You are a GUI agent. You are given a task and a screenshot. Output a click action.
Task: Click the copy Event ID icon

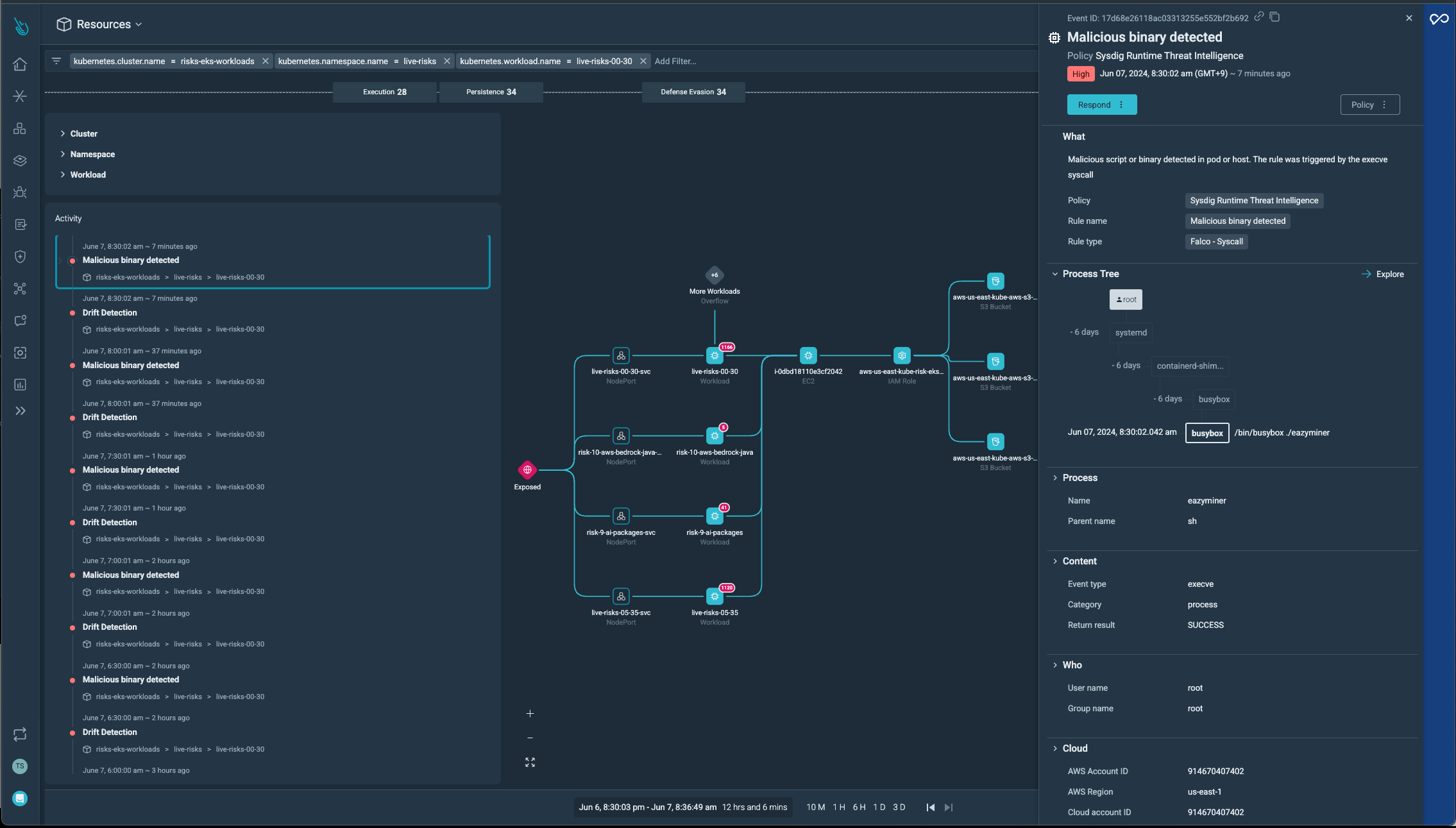coord(1274,17)
